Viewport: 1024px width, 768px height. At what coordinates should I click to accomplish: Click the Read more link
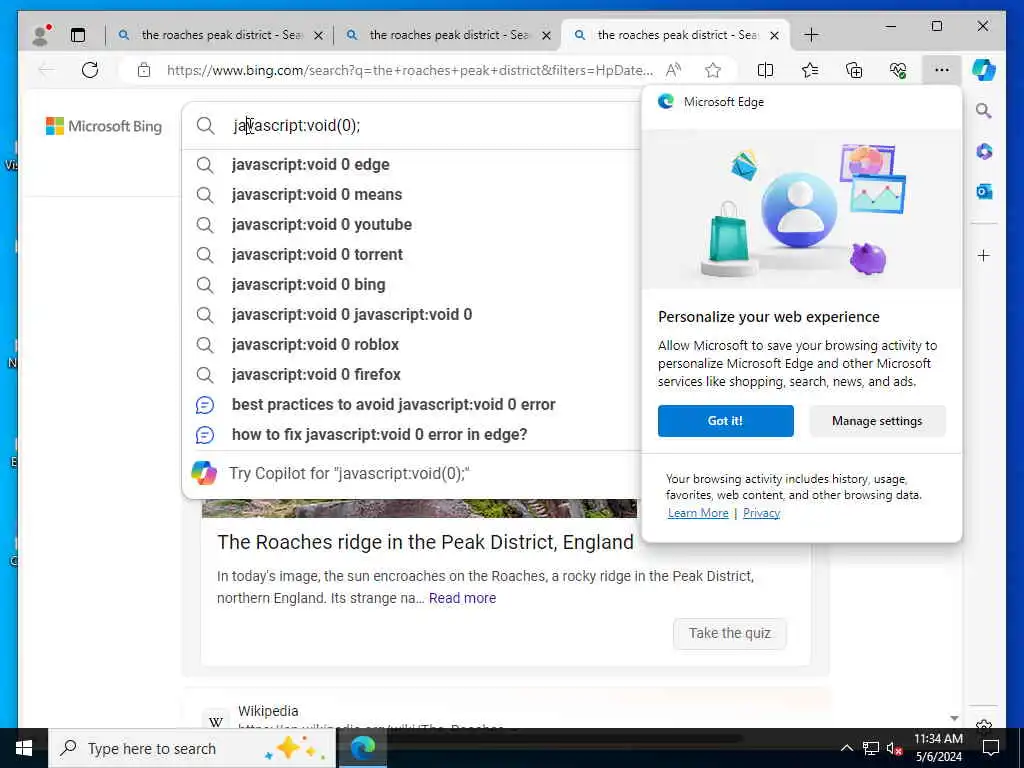462,598
